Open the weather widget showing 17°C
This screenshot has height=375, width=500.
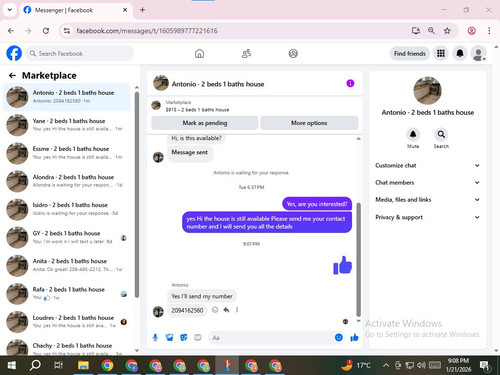point(356,365)
